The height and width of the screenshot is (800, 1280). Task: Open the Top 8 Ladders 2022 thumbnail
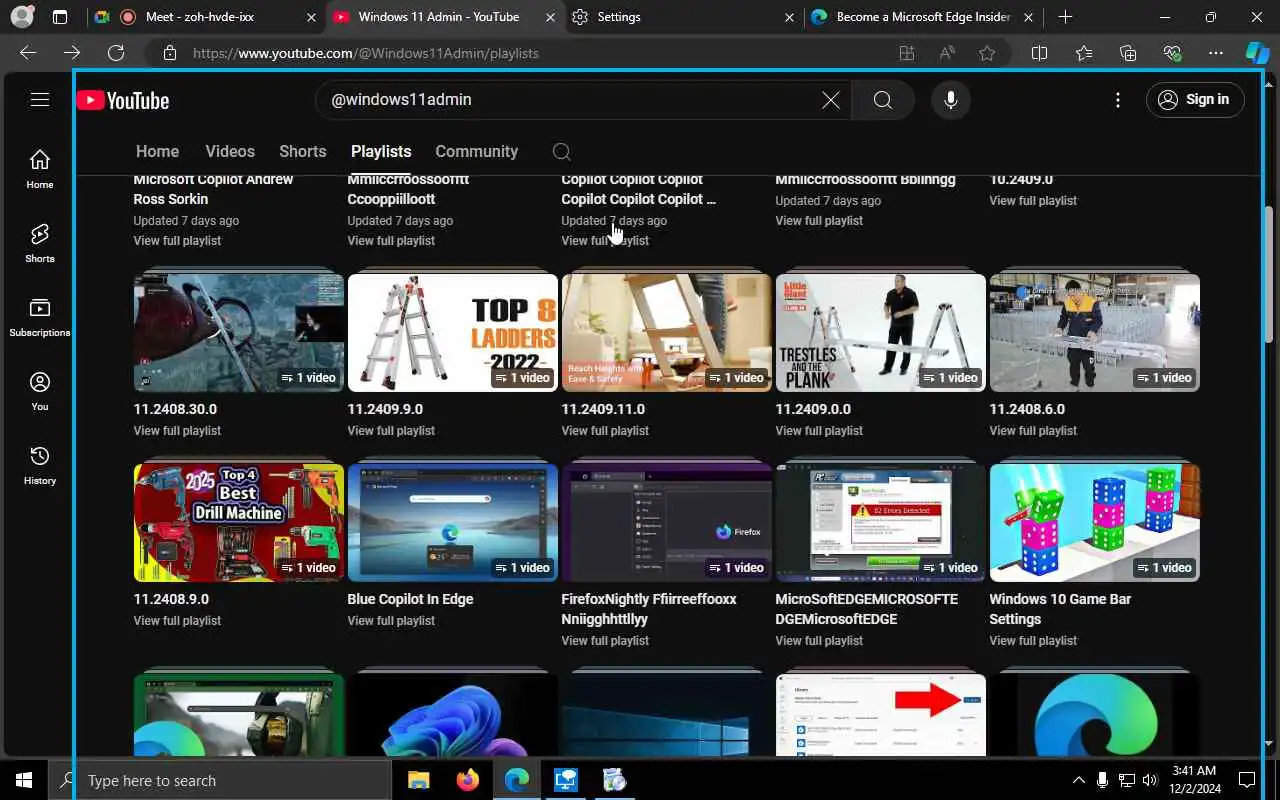pyautogui.click(x=453, y=332)
